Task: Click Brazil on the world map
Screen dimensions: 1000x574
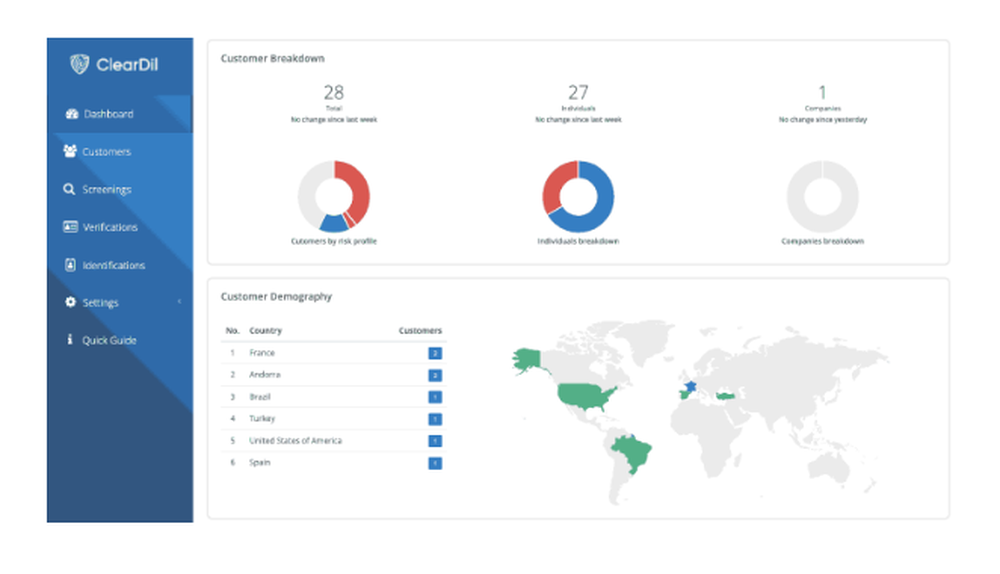Action: [x=633, y=452]
